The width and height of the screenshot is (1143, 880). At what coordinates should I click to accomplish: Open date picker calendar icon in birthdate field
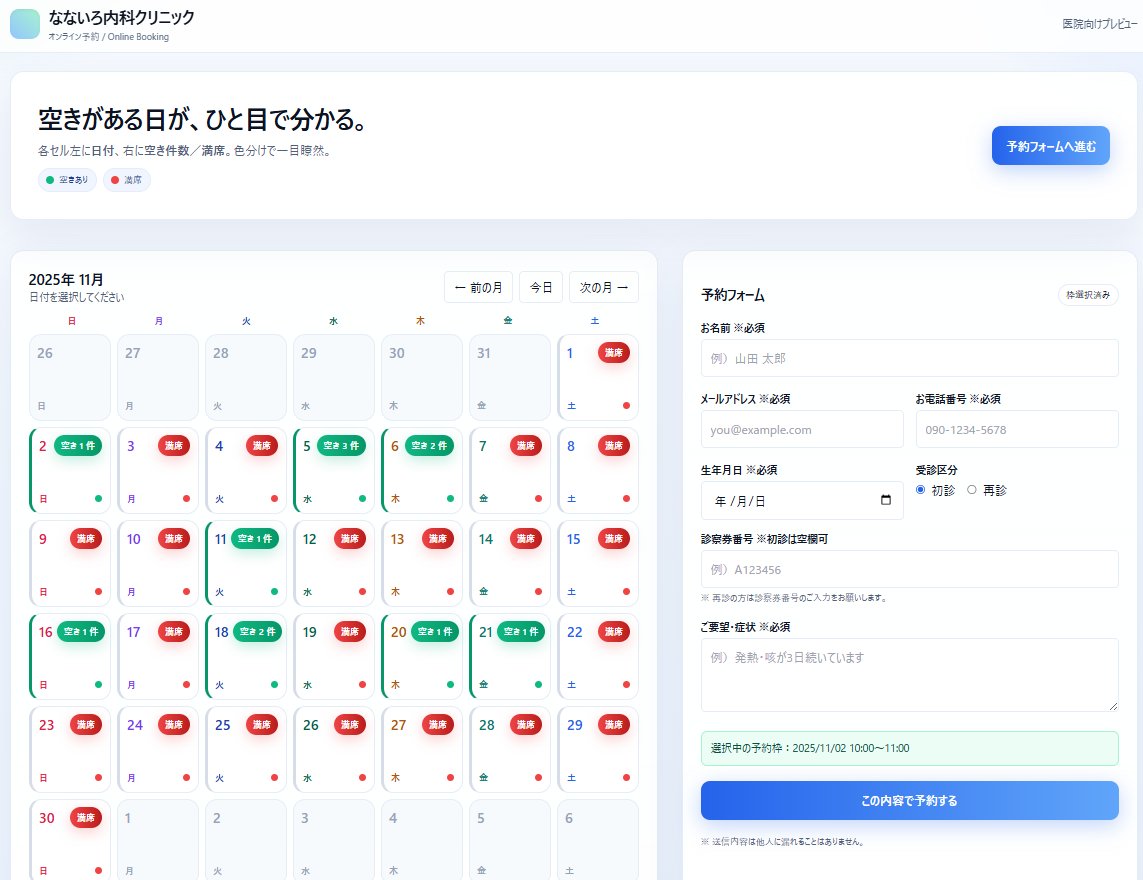tap(886, 500)
